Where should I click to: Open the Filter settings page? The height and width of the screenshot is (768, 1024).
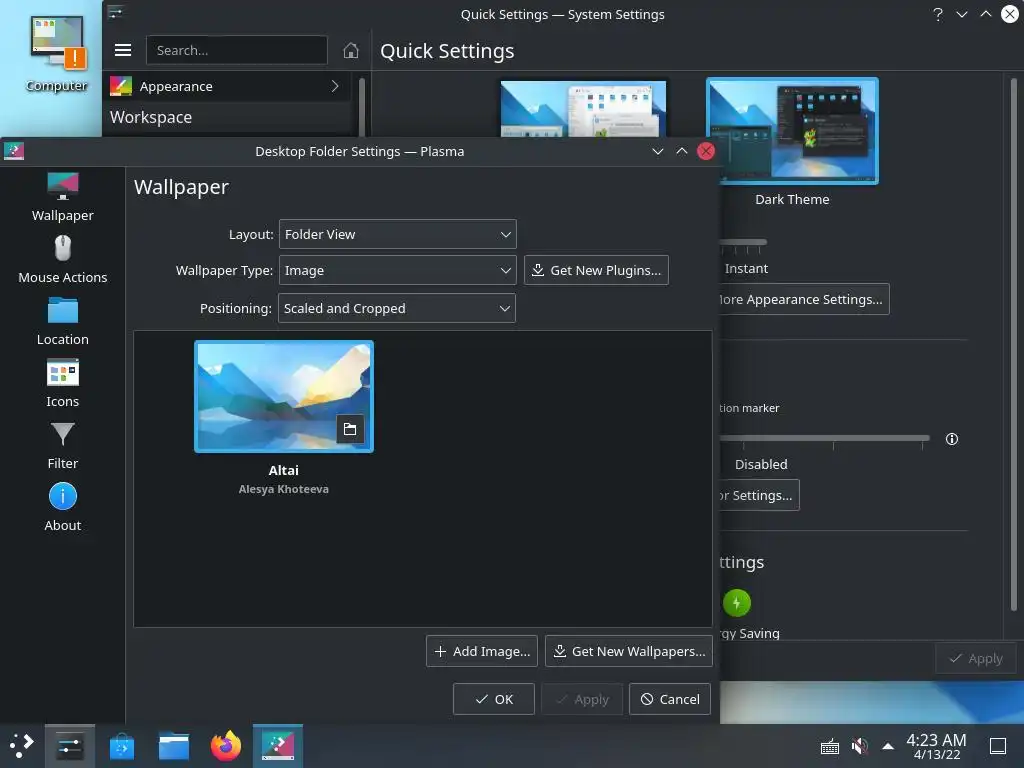[63, 445]
